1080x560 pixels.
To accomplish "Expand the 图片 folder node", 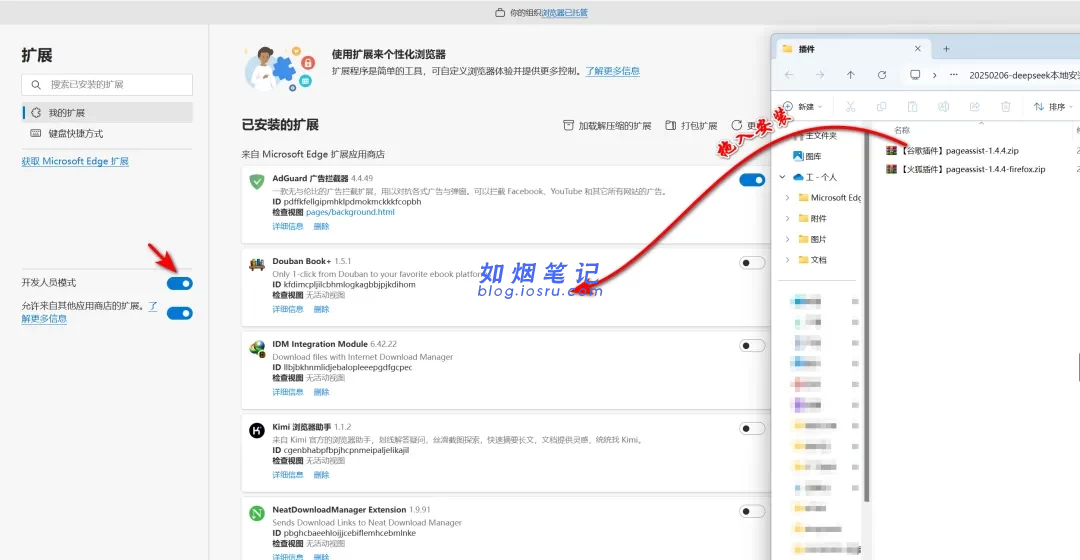I will [x=787, y=239].
